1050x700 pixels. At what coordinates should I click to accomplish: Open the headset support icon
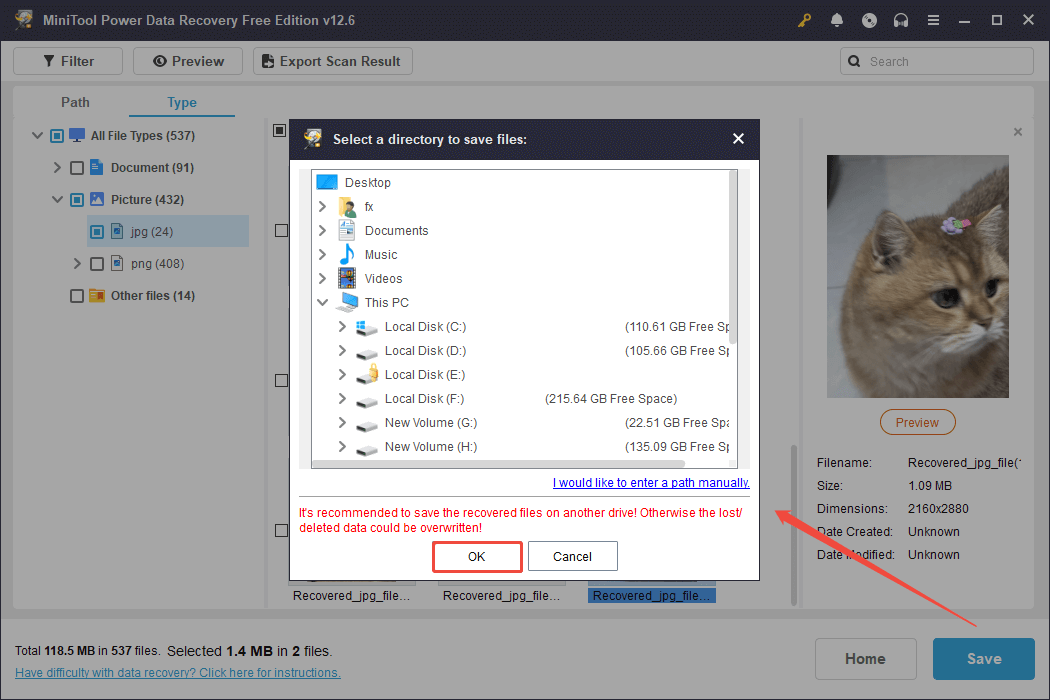click(901, 19)
